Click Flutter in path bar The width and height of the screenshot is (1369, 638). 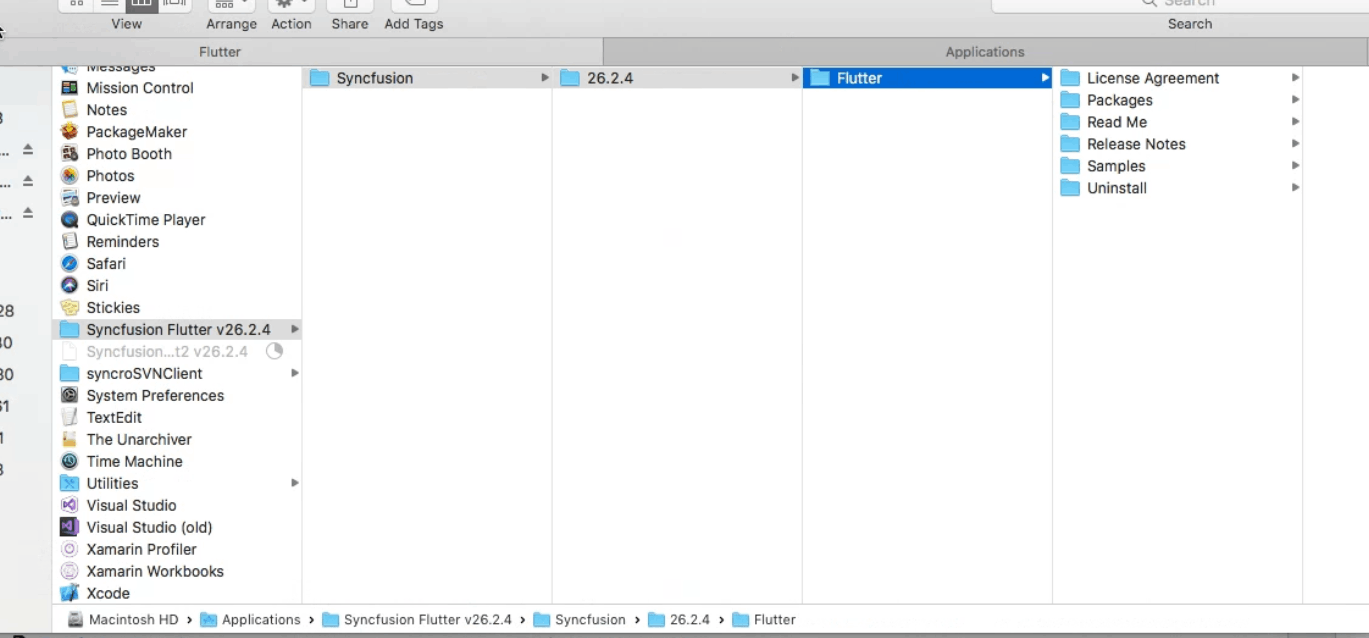coord(765,620)
